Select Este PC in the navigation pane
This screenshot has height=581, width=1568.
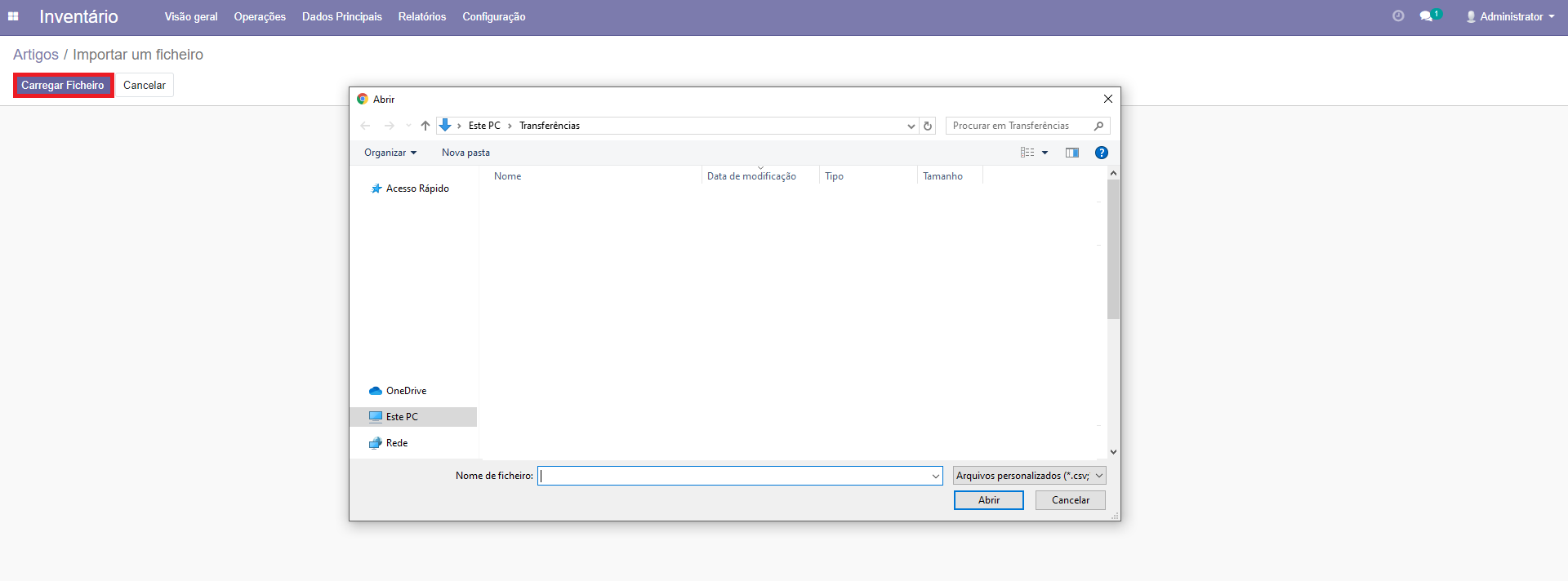(x=402, y=417)
